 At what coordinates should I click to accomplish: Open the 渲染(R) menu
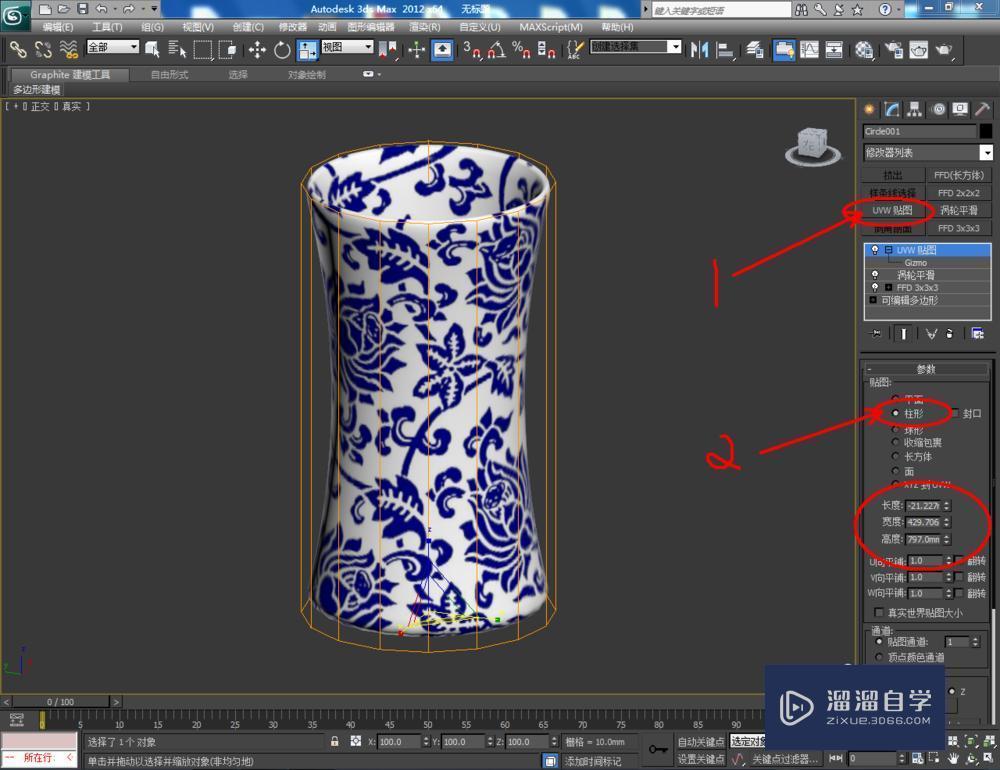(x=424, y=27)
